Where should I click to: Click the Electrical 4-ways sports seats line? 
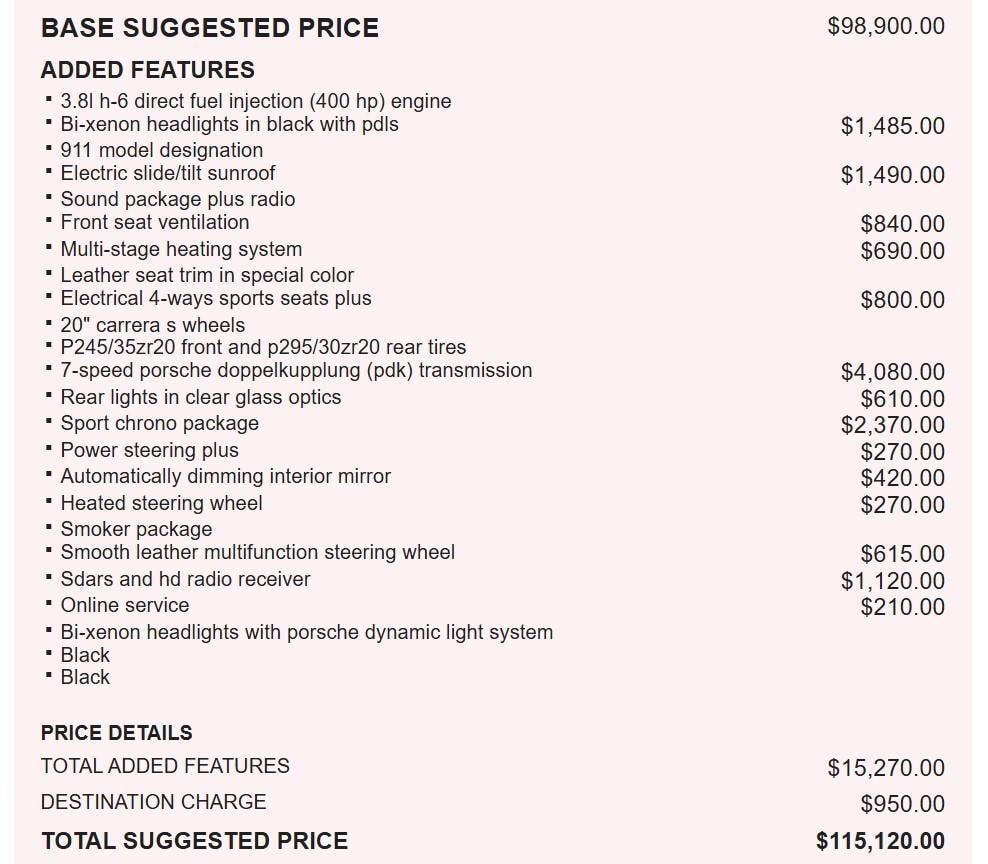tap(215, 298)
